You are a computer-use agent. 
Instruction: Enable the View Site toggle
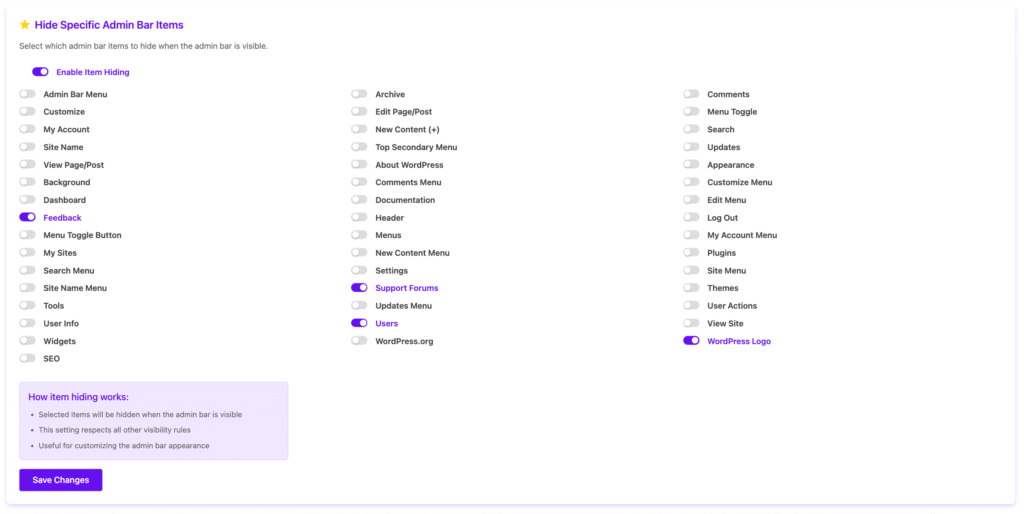coord(692,323)
